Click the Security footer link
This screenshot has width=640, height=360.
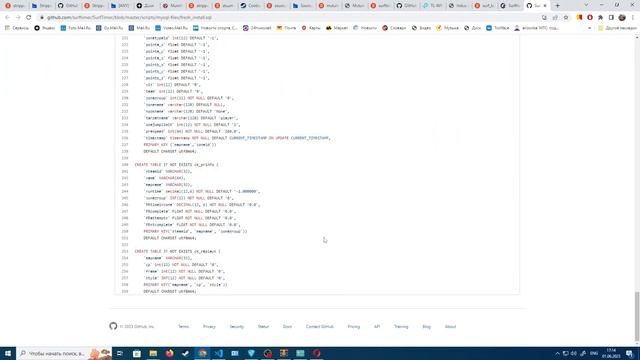tap(237, 327)
